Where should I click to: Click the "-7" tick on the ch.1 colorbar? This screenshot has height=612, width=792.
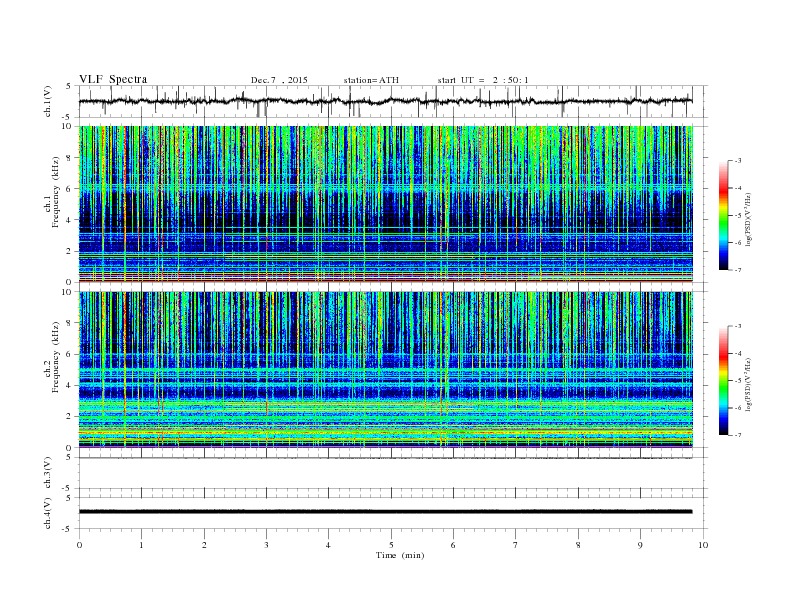pyautogui.click(x=738, y=270)
